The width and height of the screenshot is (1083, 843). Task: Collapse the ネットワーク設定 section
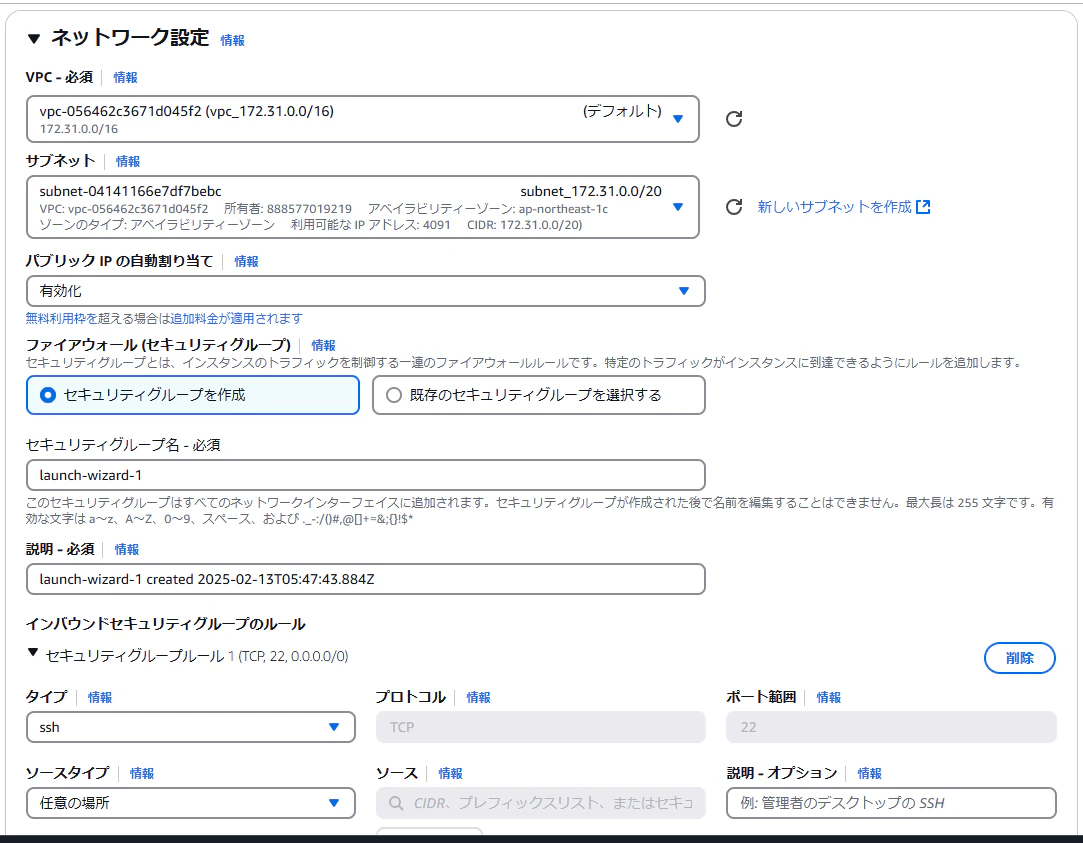[x=33, y=39]
